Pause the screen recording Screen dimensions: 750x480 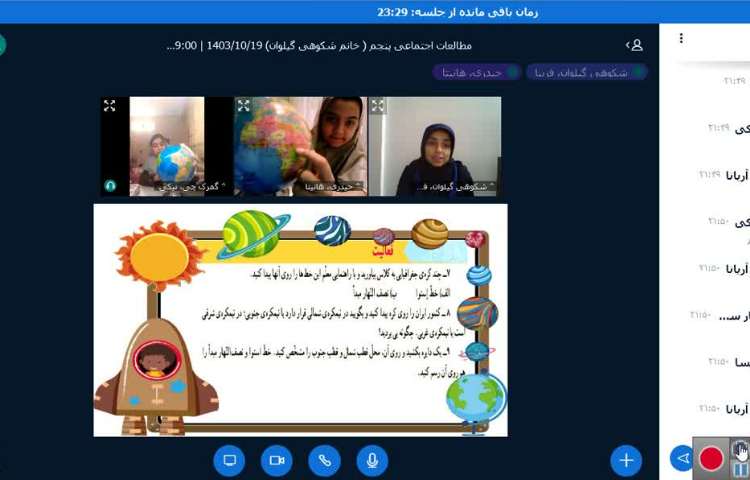pos(741,469)
